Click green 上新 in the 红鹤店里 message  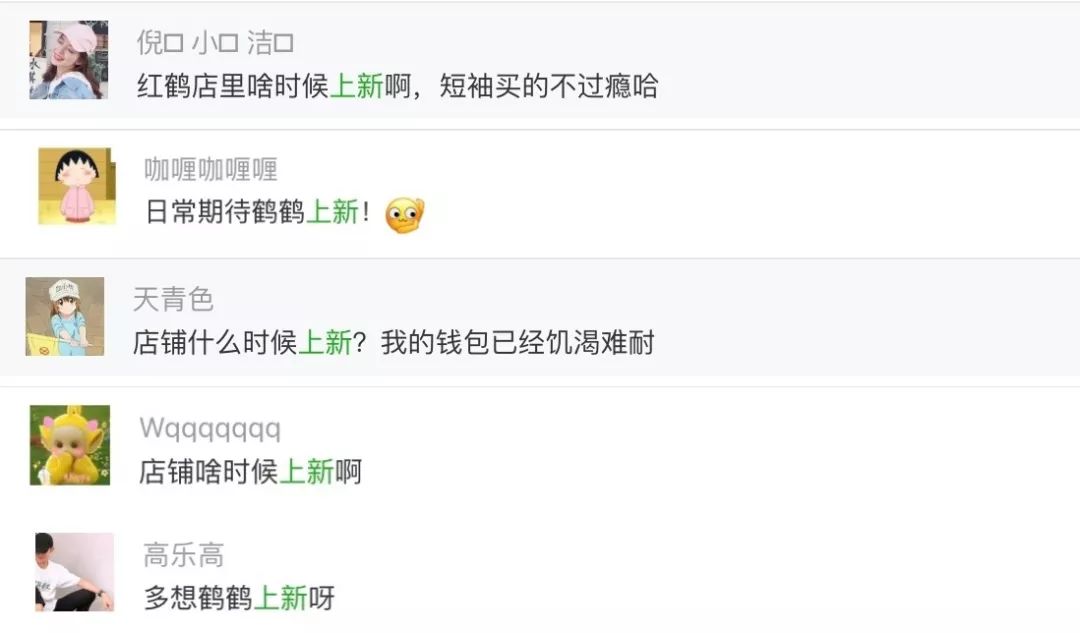357,86
